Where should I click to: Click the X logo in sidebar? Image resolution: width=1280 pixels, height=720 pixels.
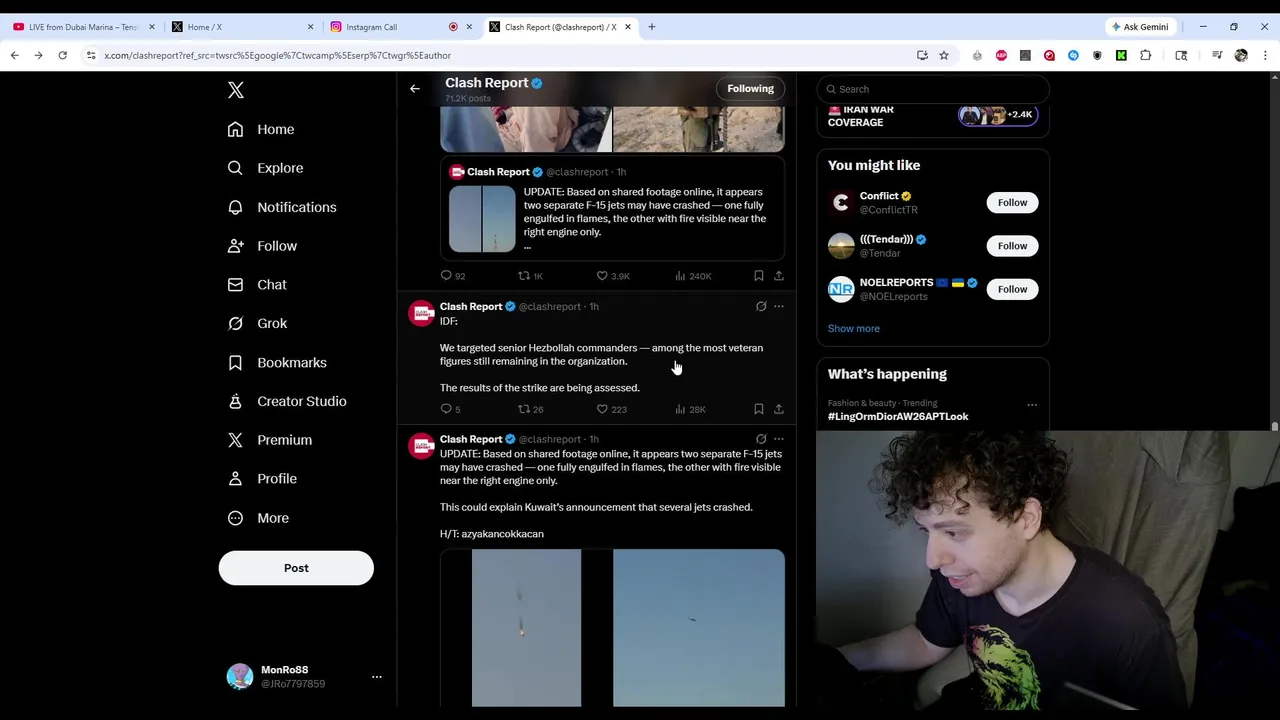(236, 90)
